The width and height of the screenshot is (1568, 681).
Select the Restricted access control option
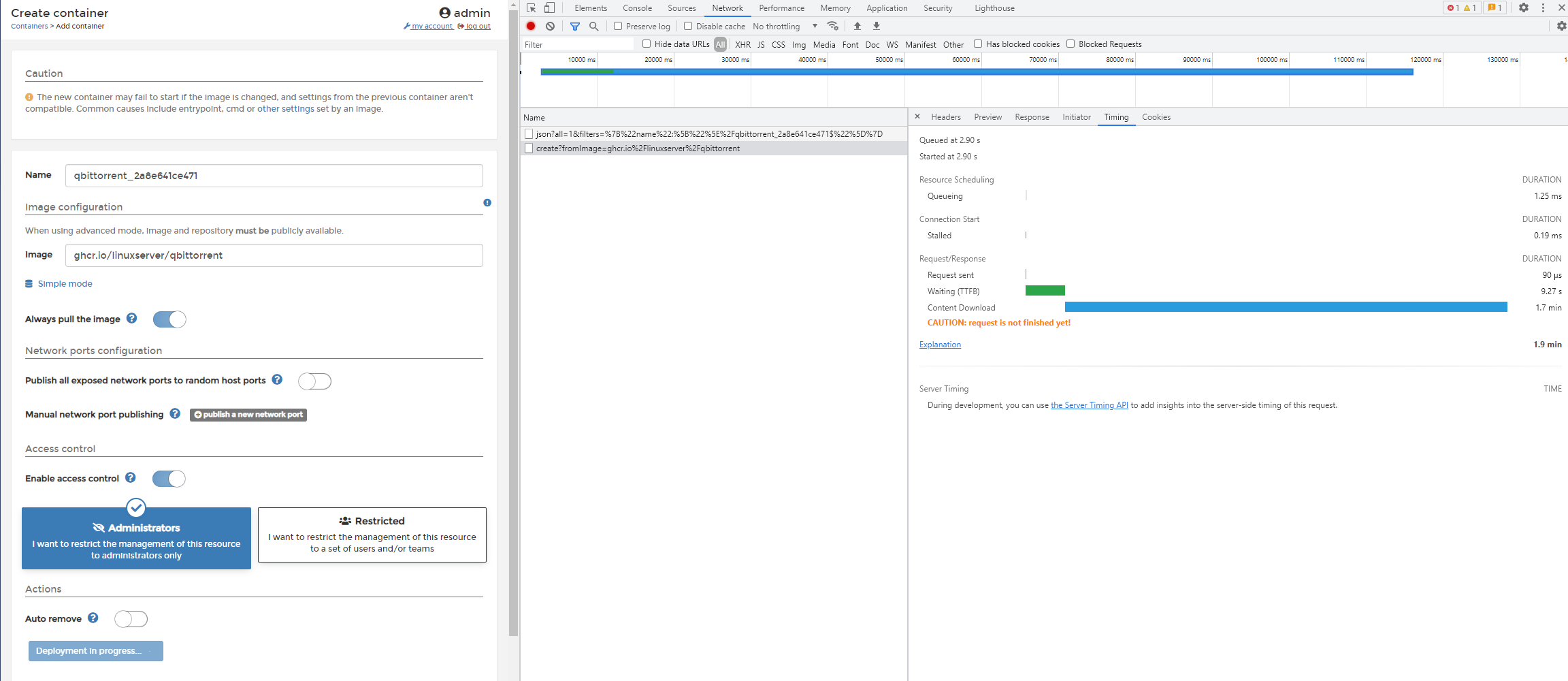(372, 535)
